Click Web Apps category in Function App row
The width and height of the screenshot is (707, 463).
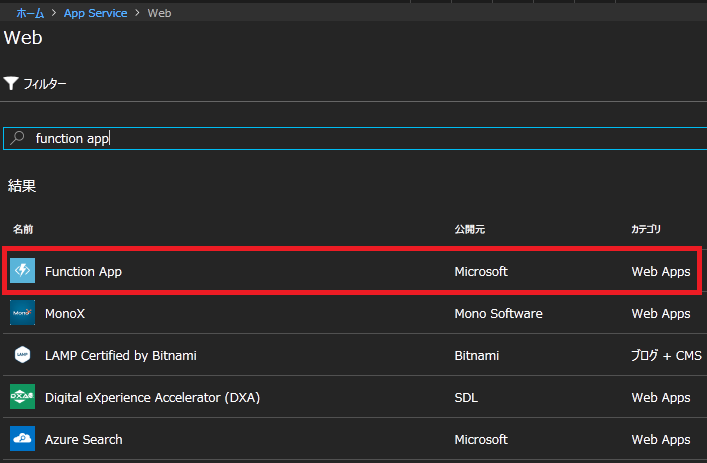click(x=661, y=271)
